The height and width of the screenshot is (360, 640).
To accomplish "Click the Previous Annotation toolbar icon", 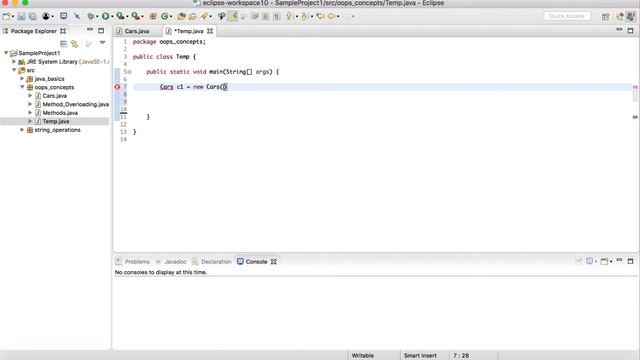I will (304, 16).
